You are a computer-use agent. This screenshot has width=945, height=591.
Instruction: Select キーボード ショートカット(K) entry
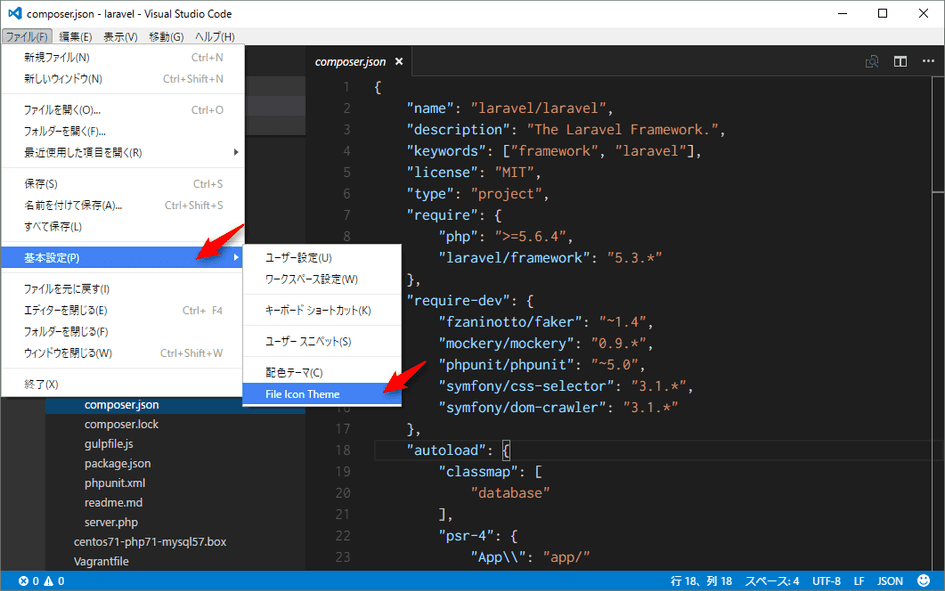click(320, 310)
